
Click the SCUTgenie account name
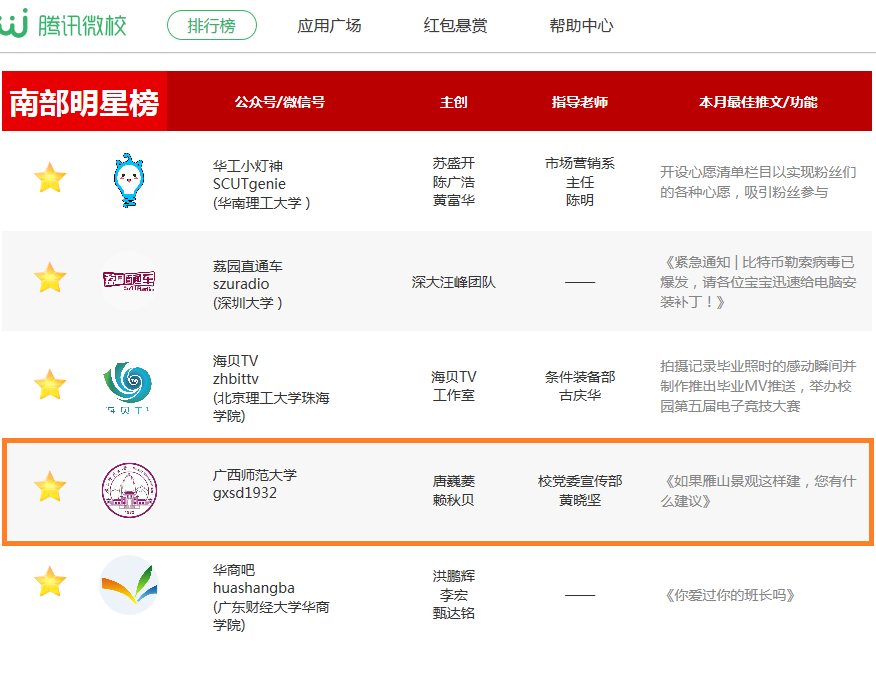249,184
